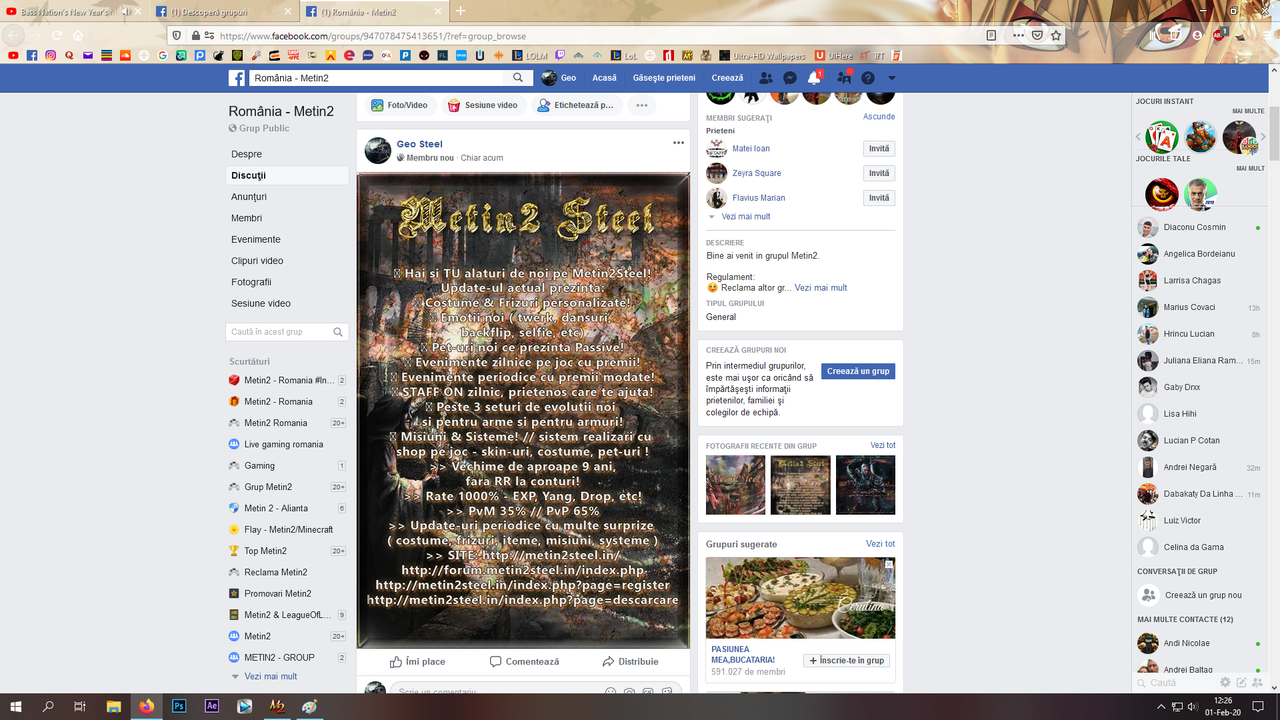The image size is (1280, 720).
Task: Open the first recent group photo thumbnail
Action: (735, 485)
